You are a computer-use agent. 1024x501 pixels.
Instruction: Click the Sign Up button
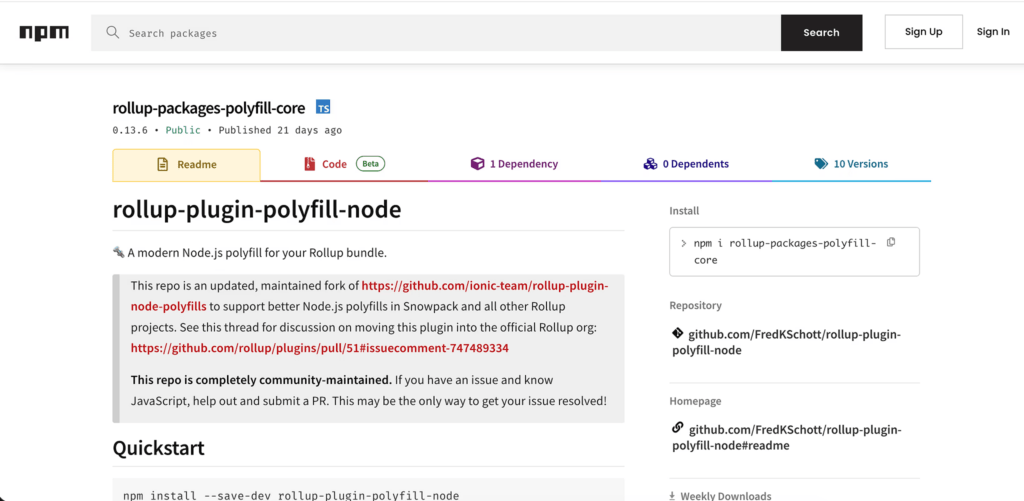click(923, 32)
